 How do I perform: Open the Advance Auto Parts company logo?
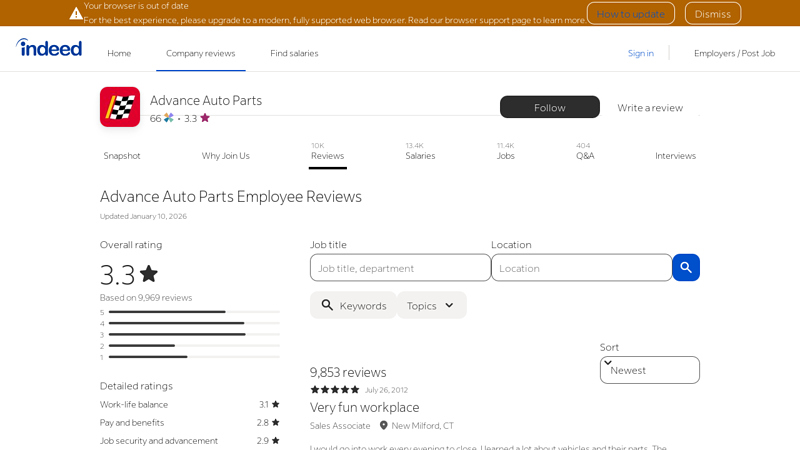coord(120,107)
